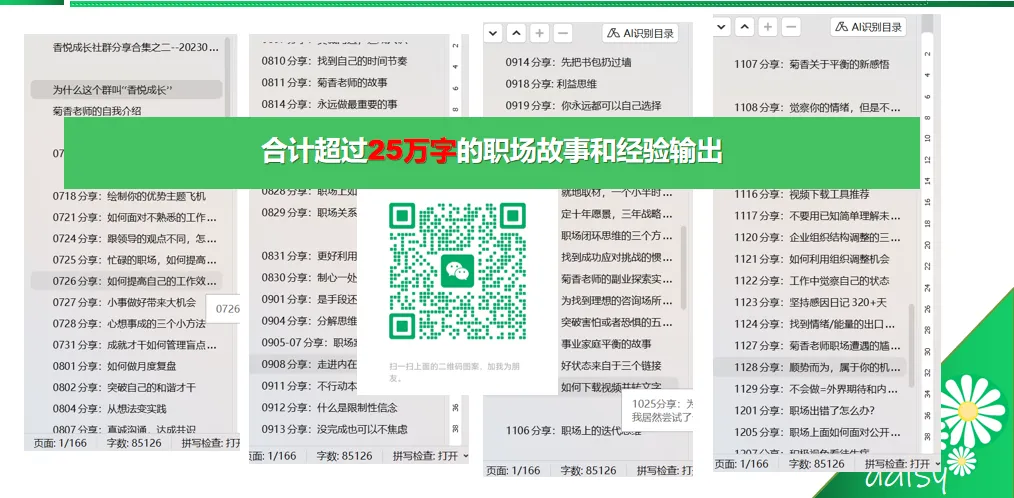Open 0811 分享: 菊香老师的故事
Viewport: 1014px width, 498px height.
point(325,82)
